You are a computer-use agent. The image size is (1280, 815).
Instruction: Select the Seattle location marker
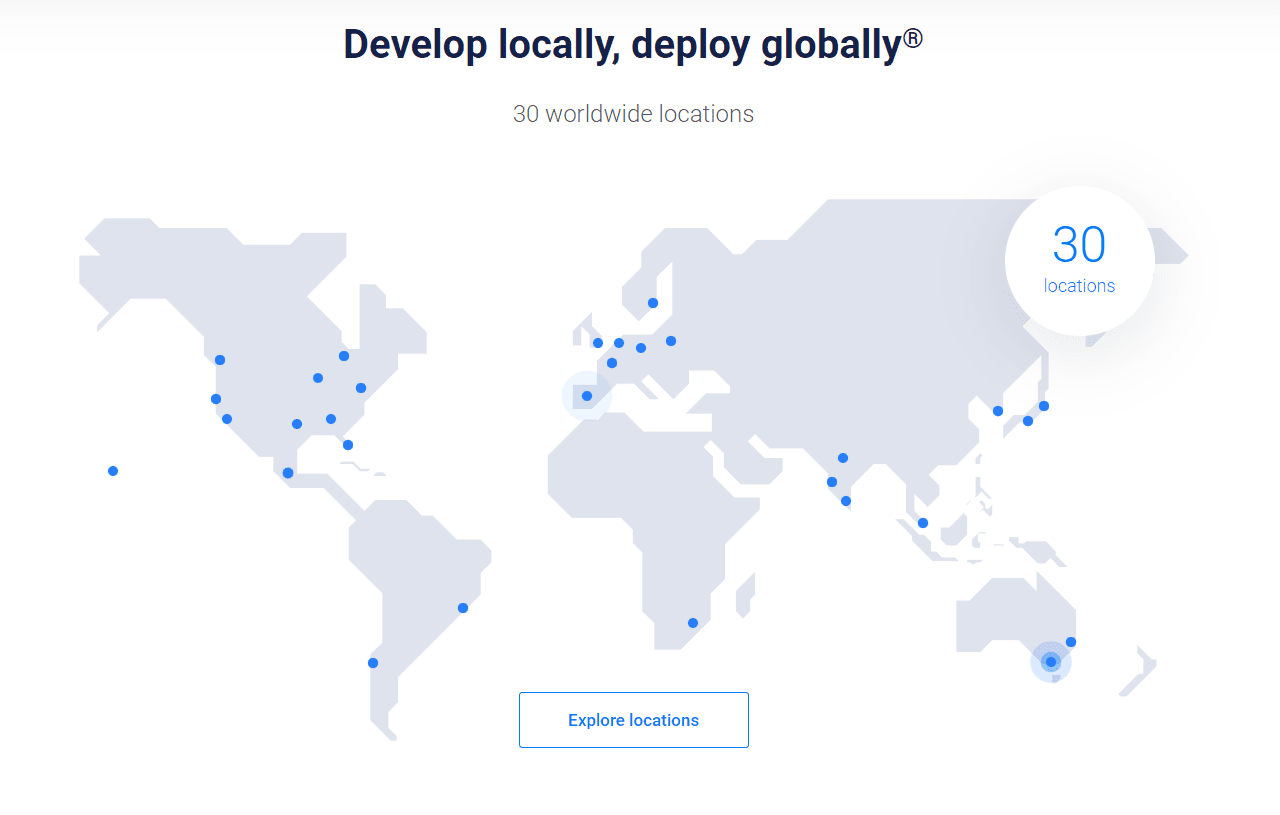pyautogui.click(x=219, y=357)
